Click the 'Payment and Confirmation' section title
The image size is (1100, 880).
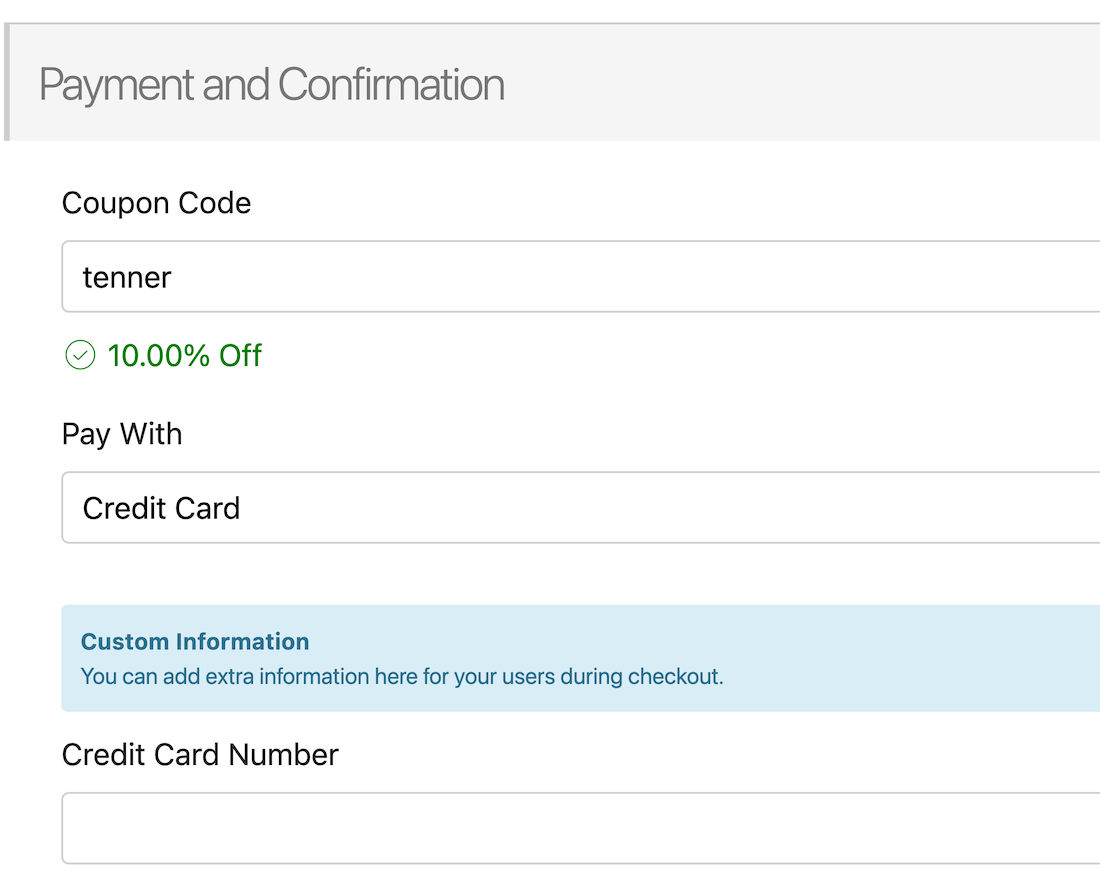pyautogui.click(x=271, y=85)
